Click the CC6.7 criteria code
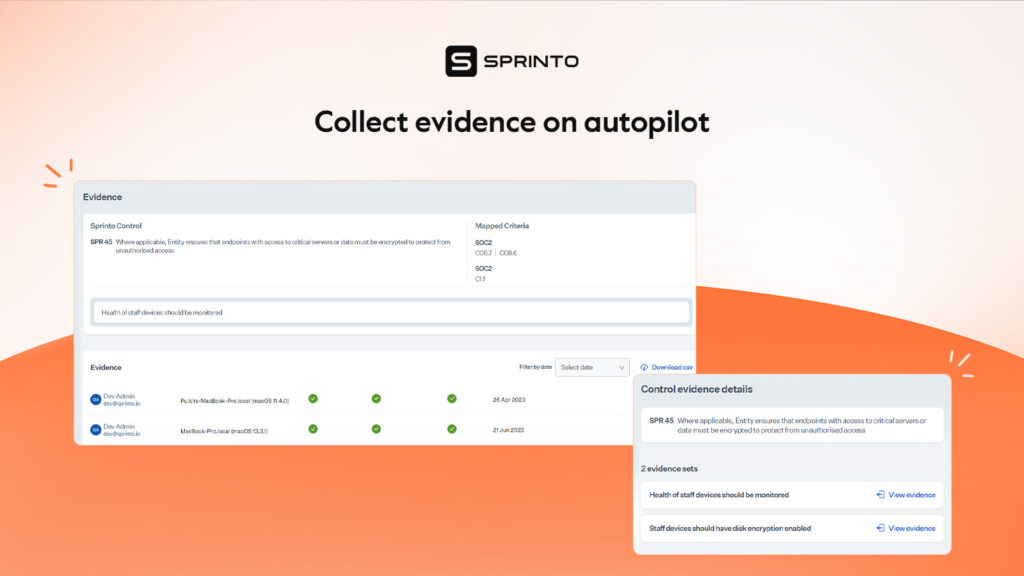The height and width of the screenshot is (576, 1024). 483,253
